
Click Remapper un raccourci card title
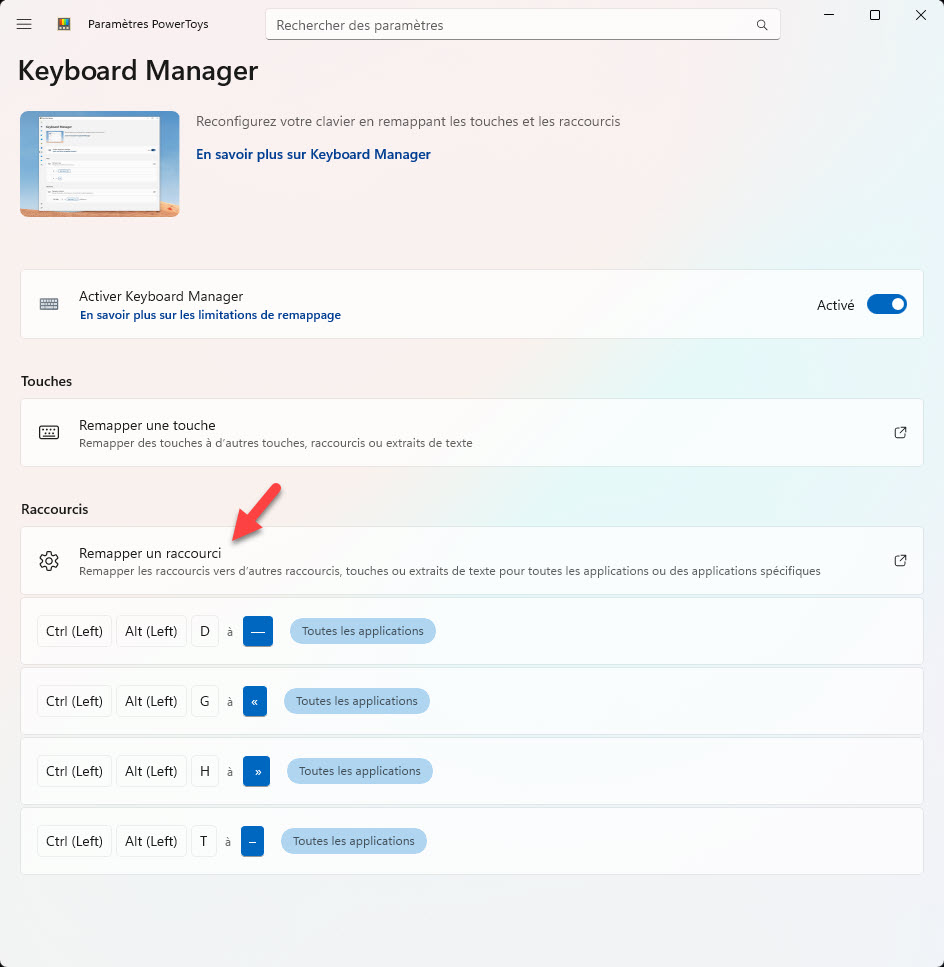coord(150,553)
